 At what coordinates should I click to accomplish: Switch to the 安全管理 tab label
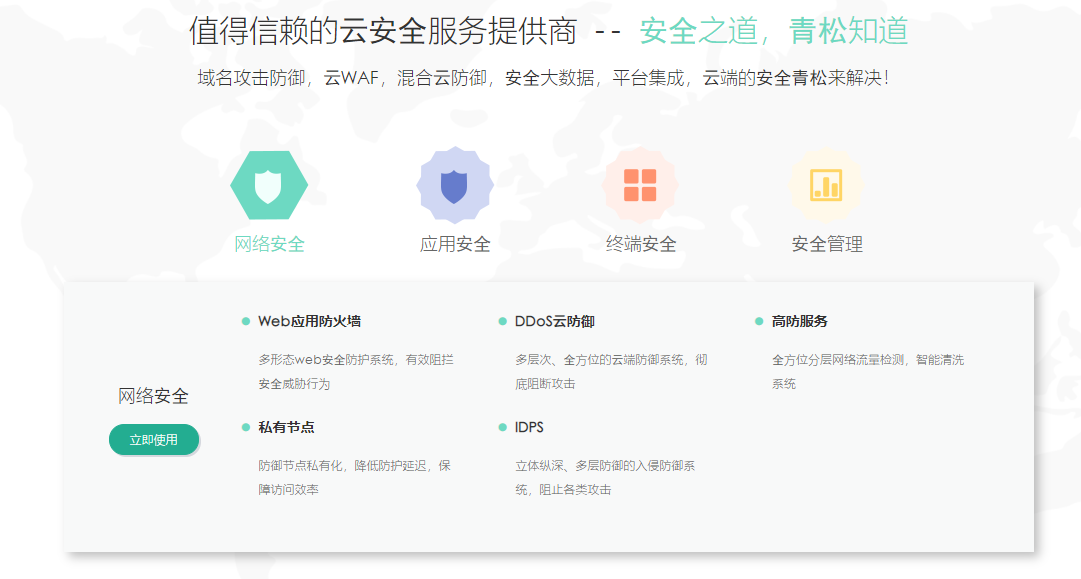827,244
